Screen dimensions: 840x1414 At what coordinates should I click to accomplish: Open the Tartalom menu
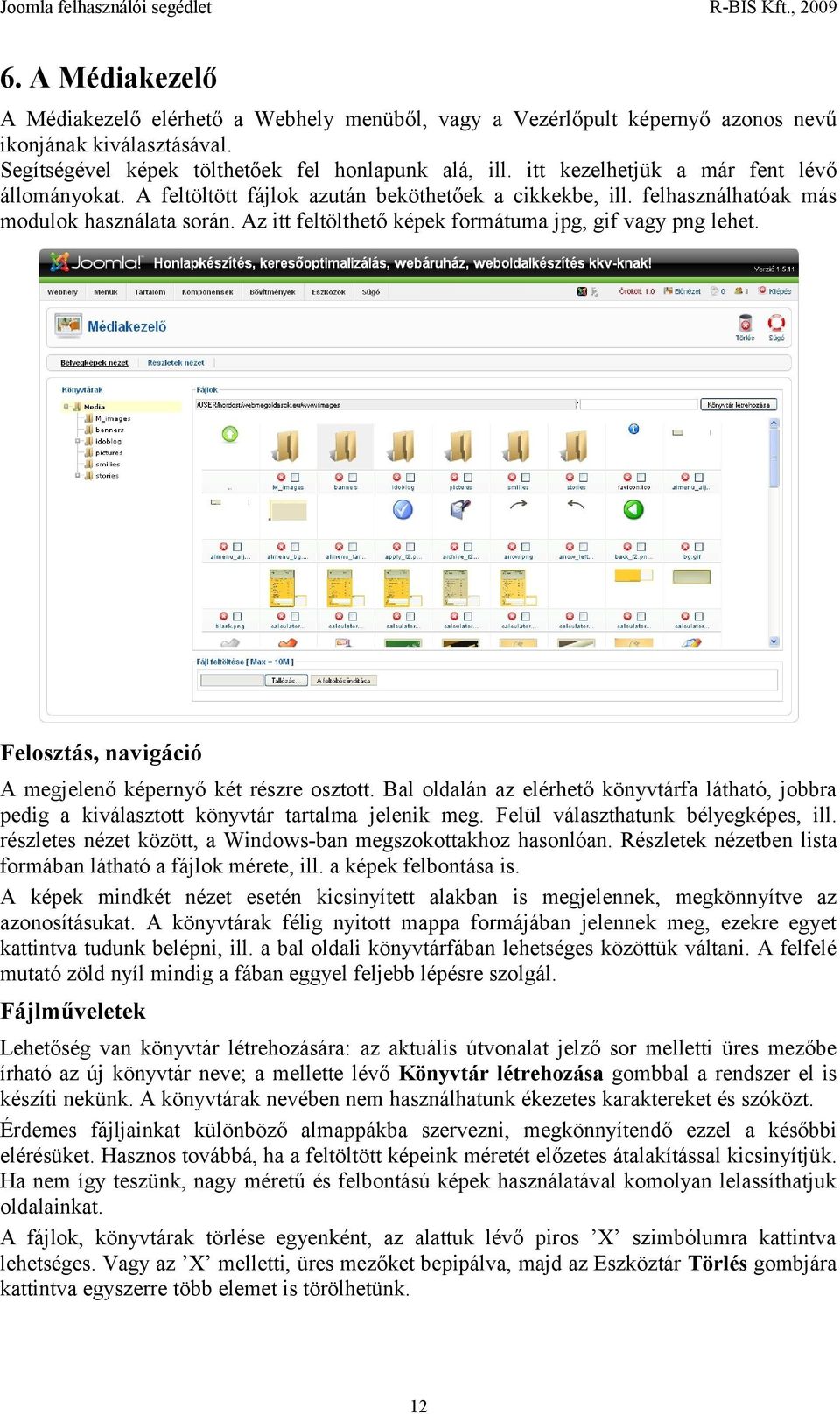click(150, 291)
